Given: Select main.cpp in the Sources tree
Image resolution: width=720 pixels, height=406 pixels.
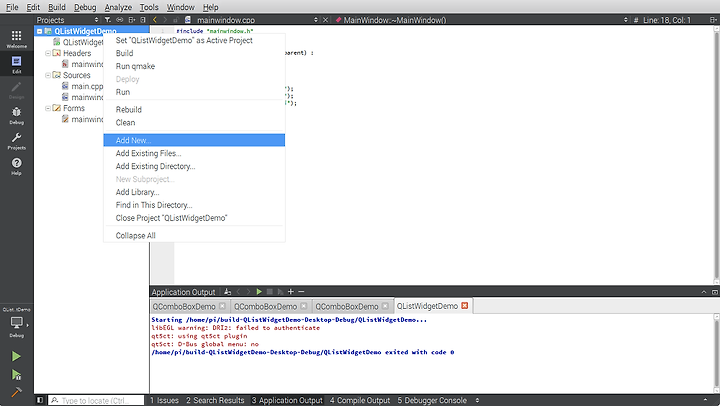Looking at the screenshot, I should pyautogui.click(x=87, y=86).
